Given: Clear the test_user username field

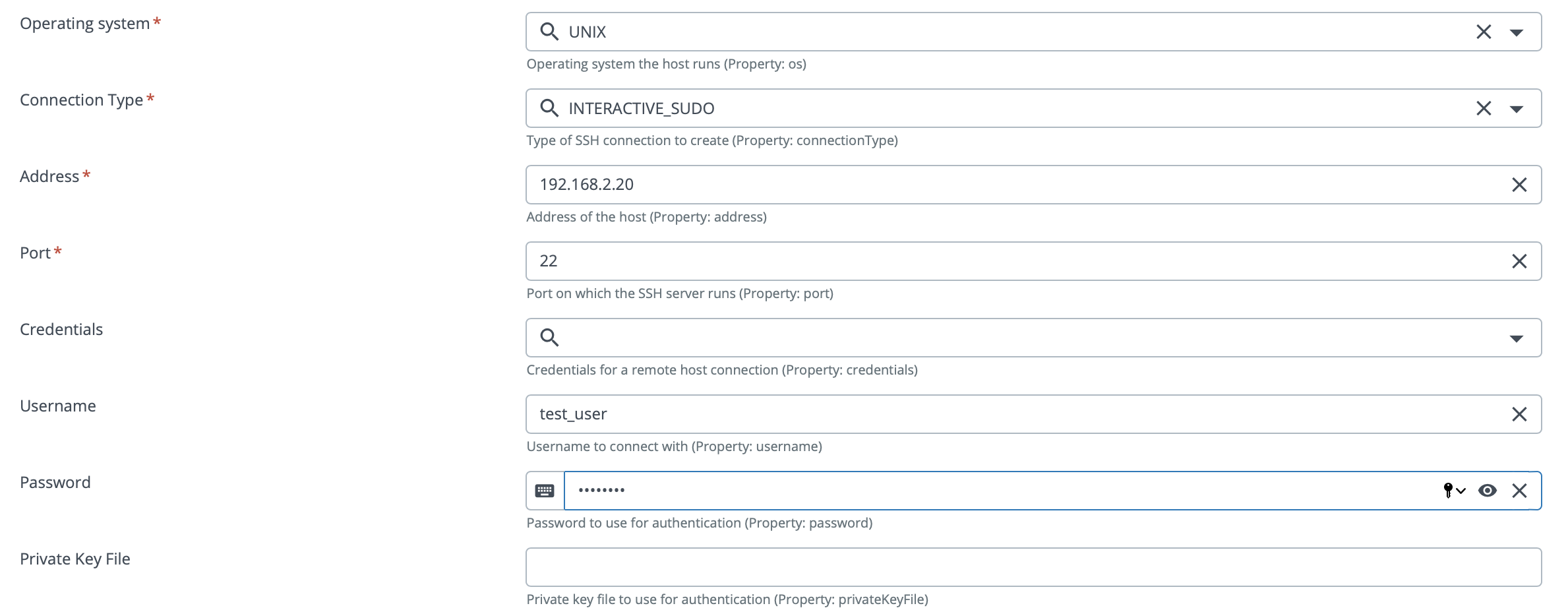Looking at the screenshot, I should coord(1519,414).
